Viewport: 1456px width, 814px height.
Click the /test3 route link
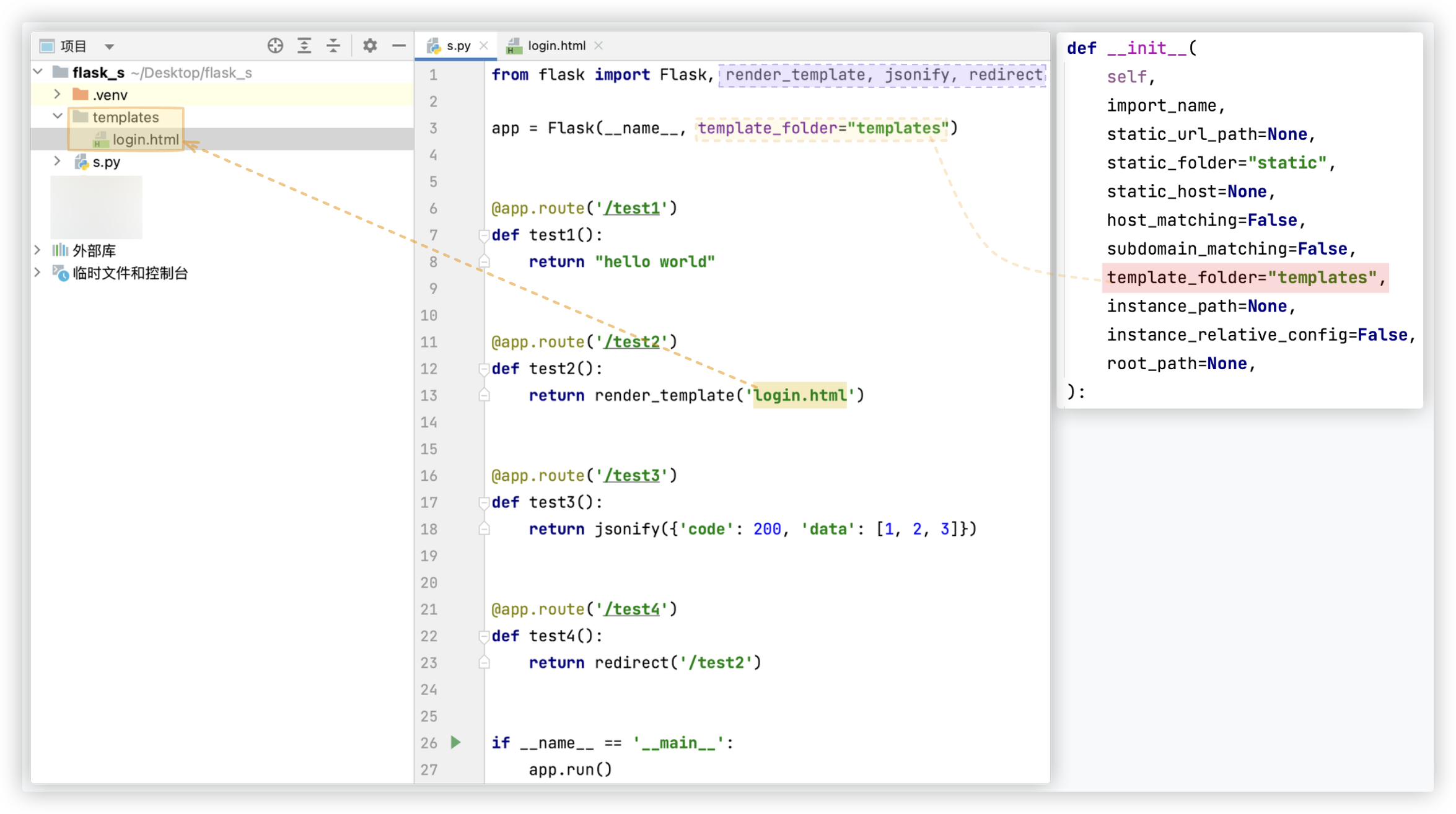[x=632, y=476]
